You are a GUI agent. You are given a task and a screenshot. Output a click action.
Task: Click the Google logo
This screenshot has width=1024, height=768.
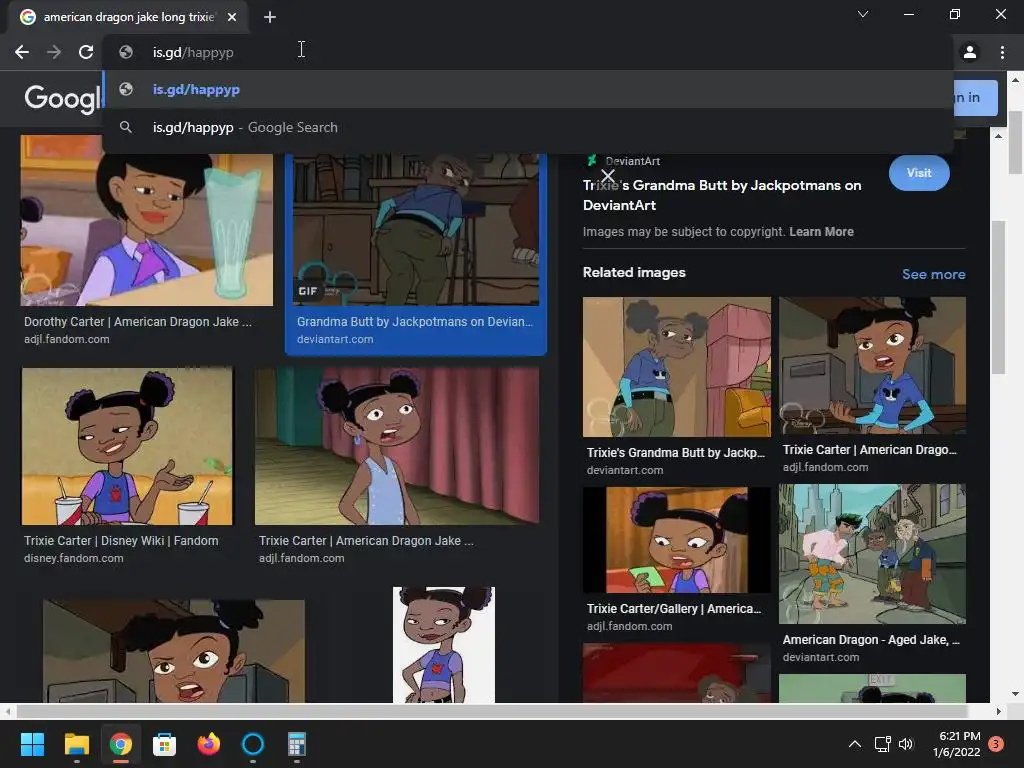click(x=63, y=99)
